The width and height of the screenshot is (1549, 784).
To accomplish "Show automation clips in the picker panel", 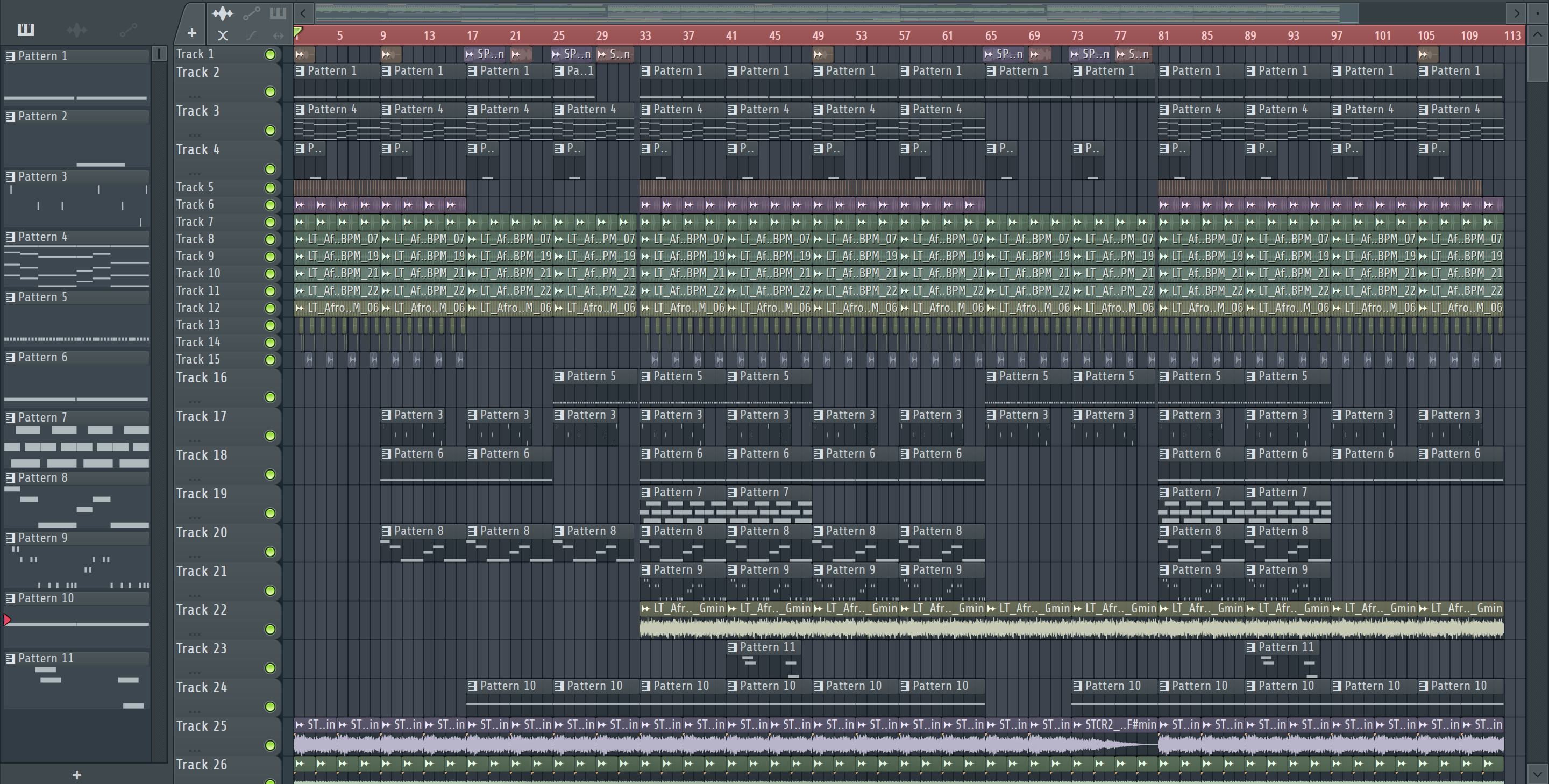I will pos(128,29).
